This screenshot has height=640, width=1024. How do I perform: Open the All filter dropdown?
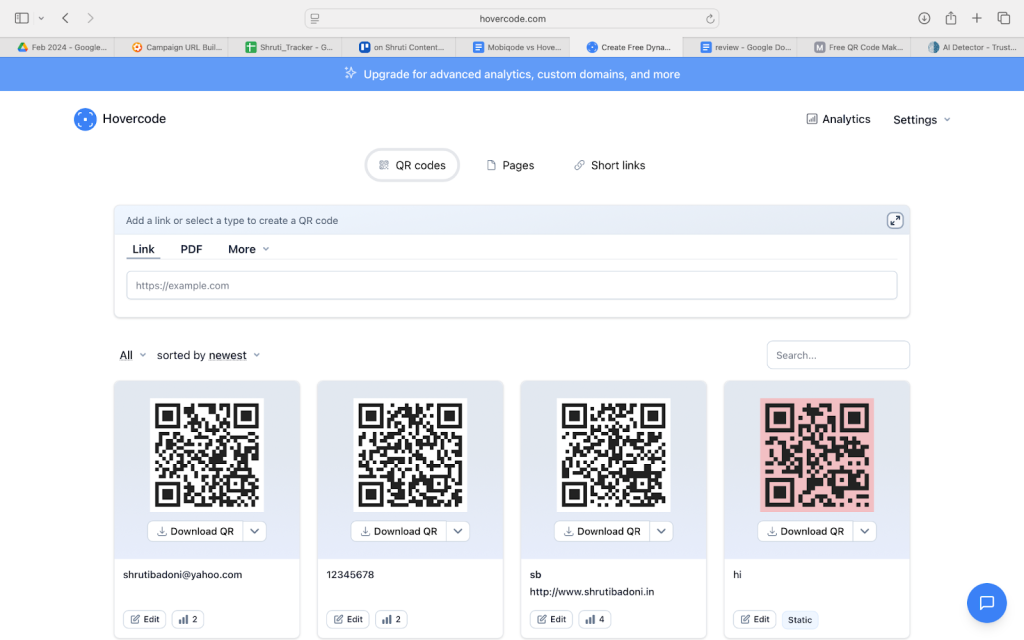(x=132, y=355)
